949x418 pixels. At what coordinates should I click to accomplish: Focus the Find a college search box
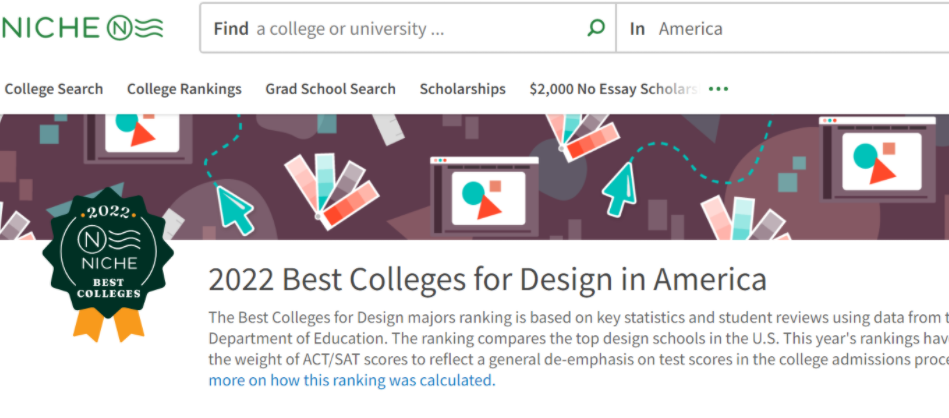[400, 28]
